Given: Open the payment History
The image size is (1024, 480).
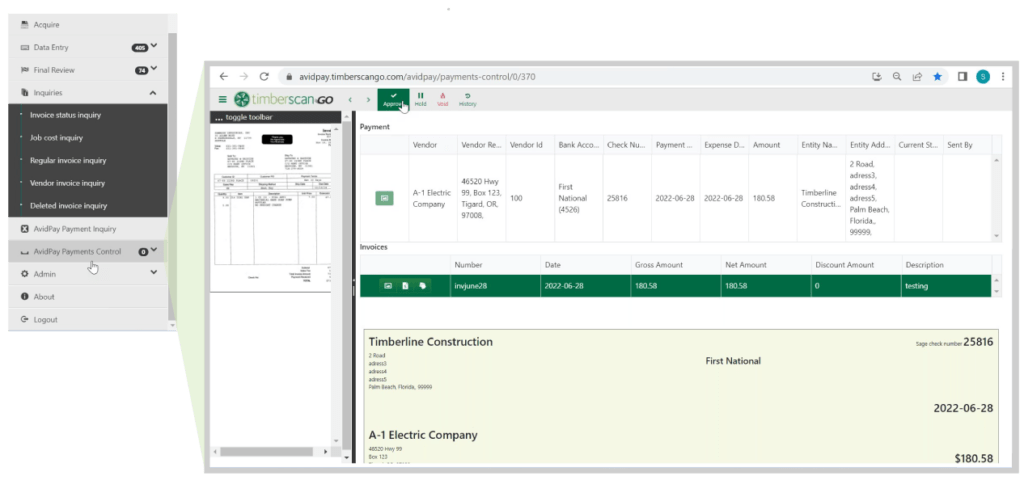Looking at the screenshot, I should coord(468,99).
